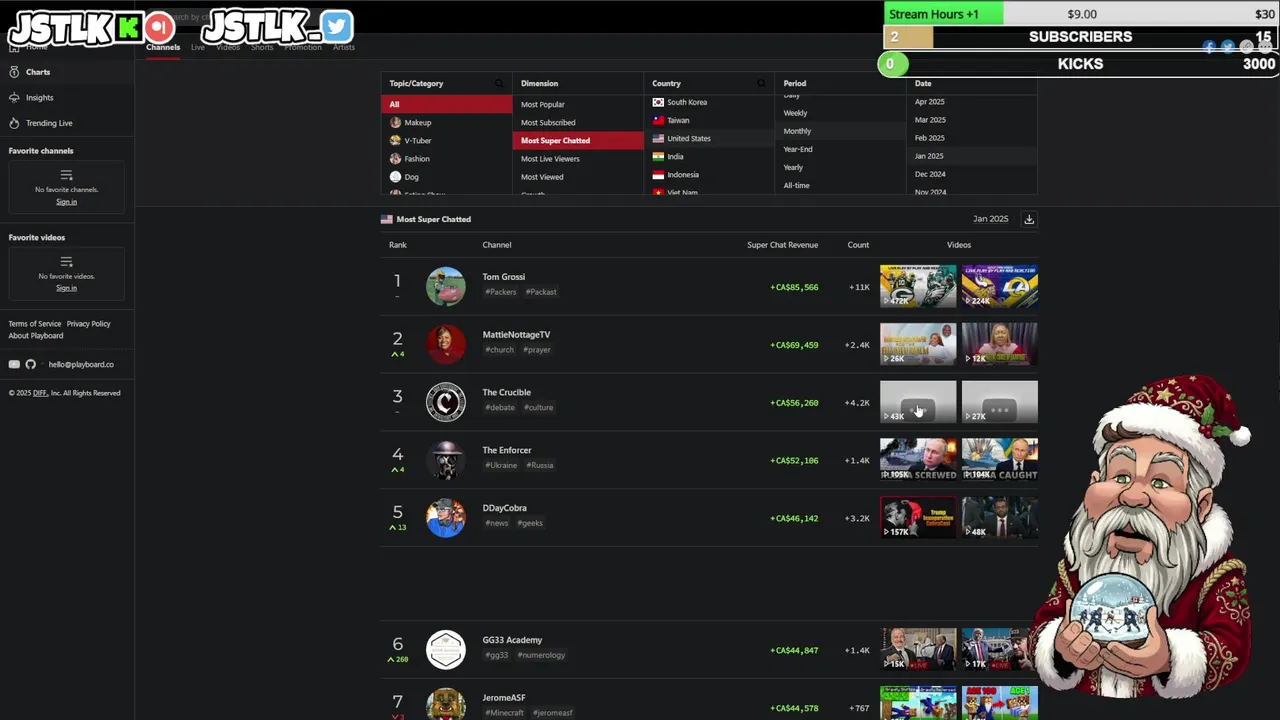This screenshot has height=720, width=1280.
Task: Select the Taiwan flag
Action: tap(658, 120)
